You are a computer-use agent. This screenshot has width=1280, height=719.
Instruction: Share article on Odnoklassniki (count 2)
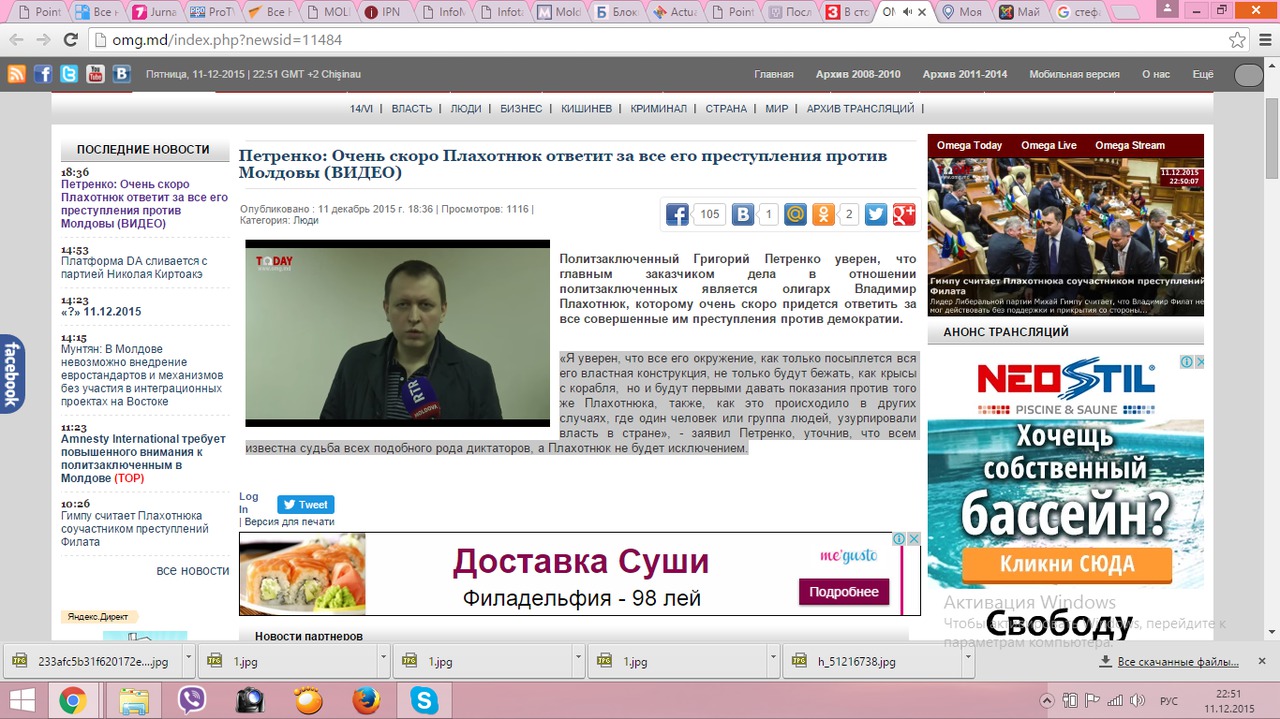pos(823,214)
